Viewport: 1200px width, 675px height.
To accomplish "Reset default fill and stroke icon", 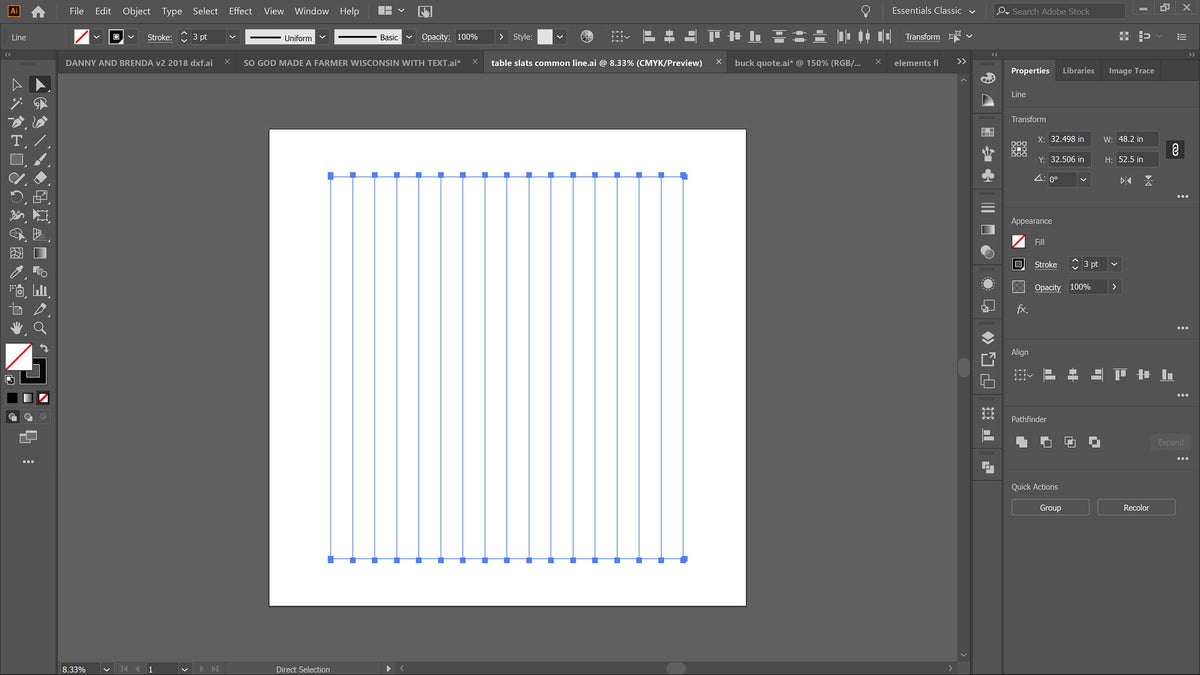I will pyautogui.click(x=11, y=380).
